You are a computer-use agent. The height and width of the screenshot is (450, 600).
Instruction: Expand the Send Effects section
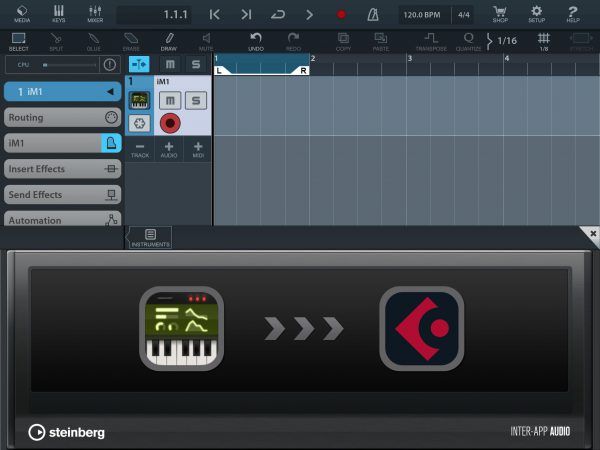click(63, 194)
